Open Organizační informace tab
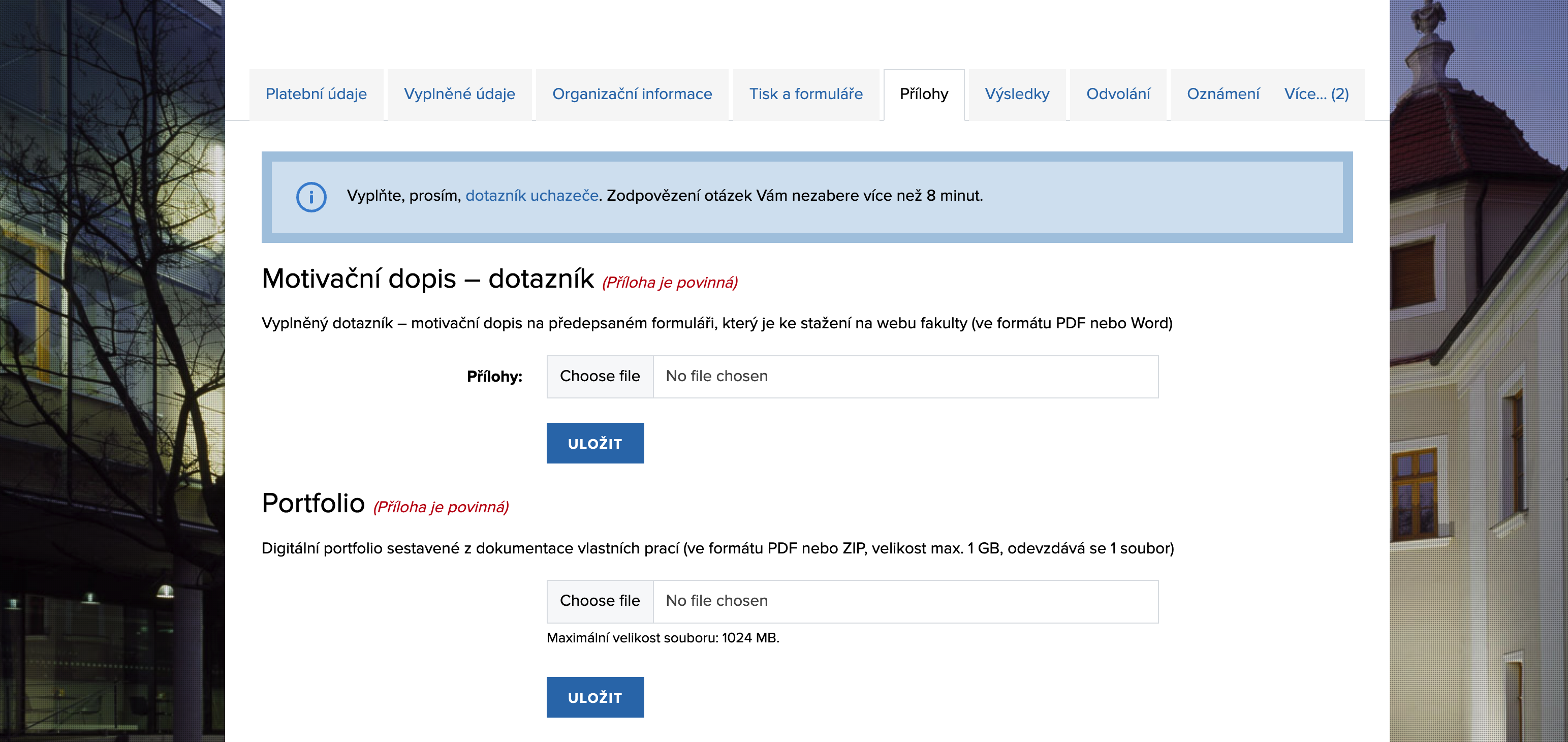The width and height of the screenshot is (1568, 742). coord(632,95)
